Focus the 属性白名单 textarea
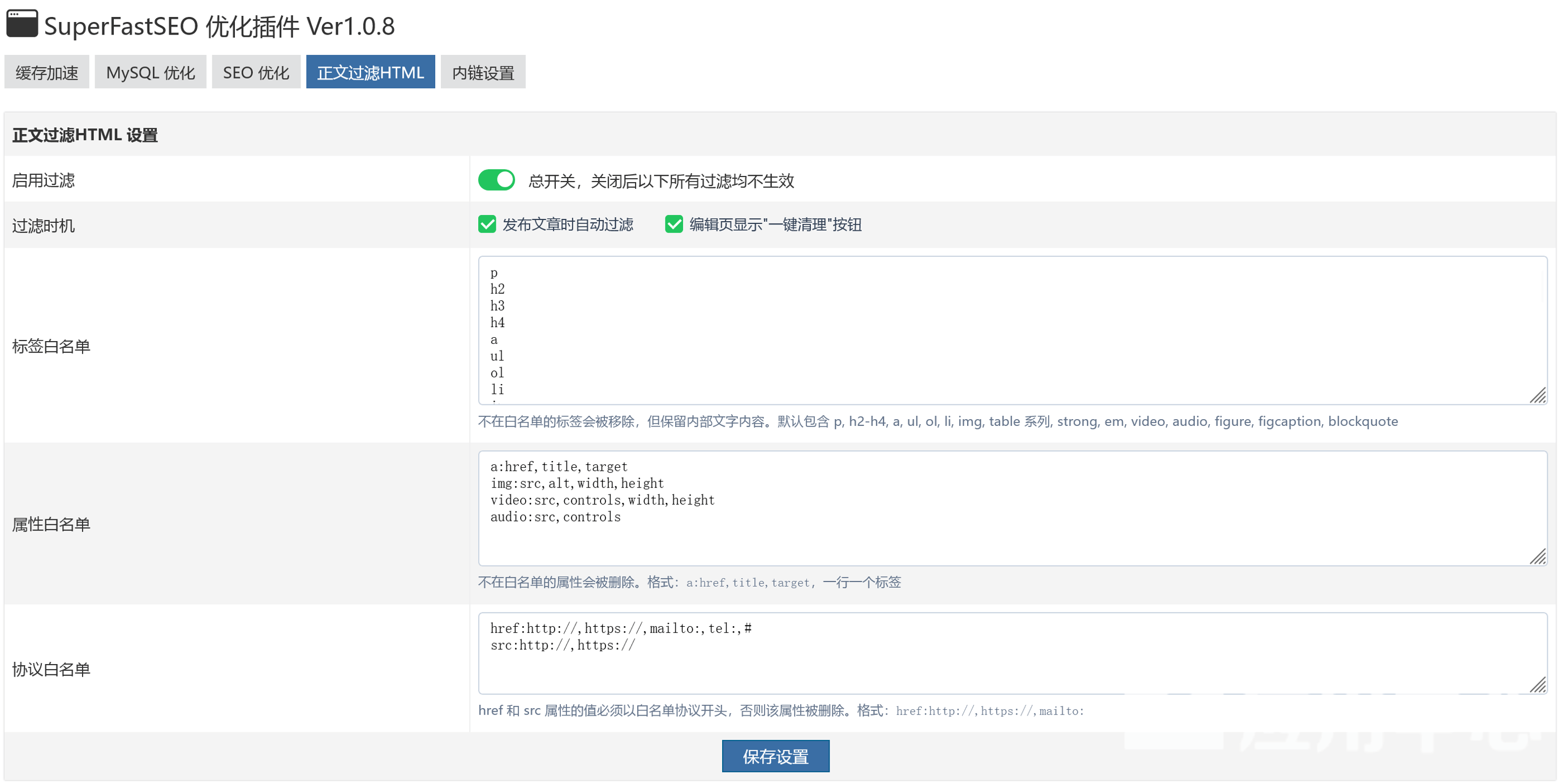 [x=1012, y=509]
